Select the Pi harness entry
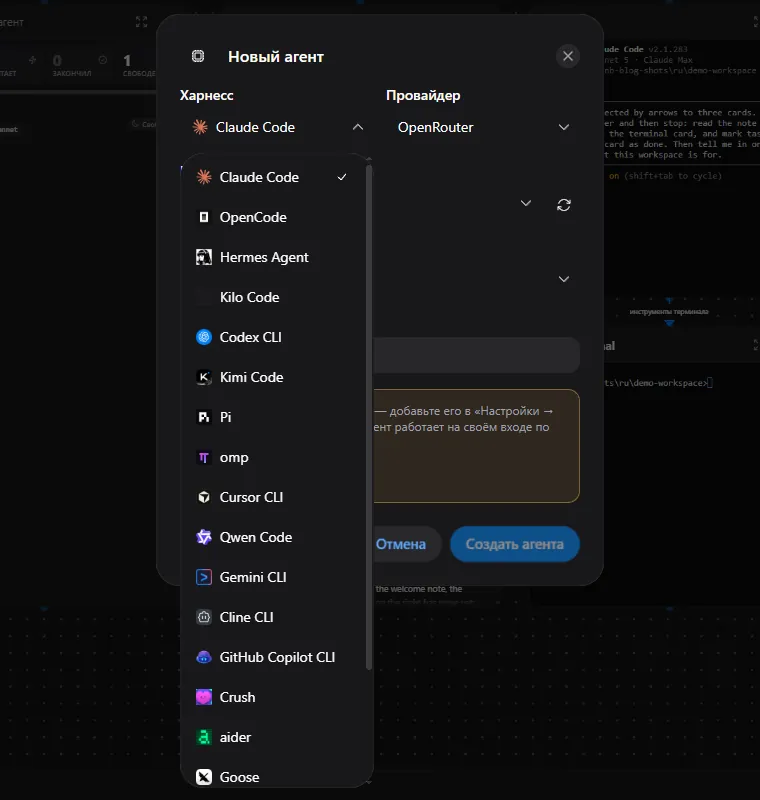 pyautogui.click(x=273, y=417)
